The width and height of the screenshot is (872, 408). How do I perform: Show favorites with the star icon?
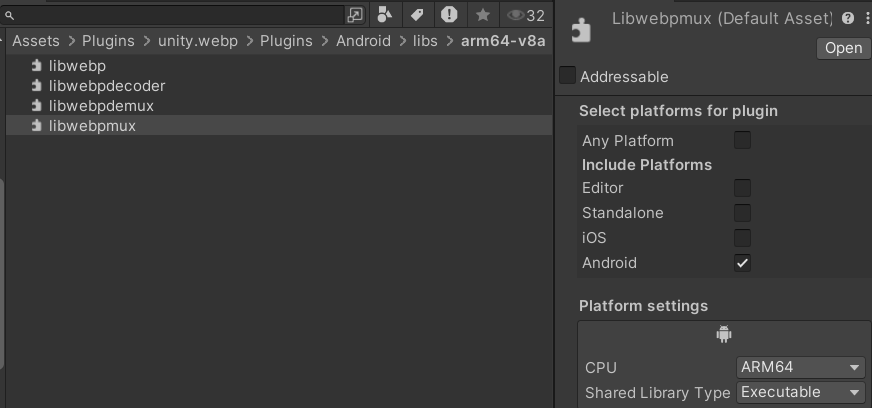coord(483,15)
